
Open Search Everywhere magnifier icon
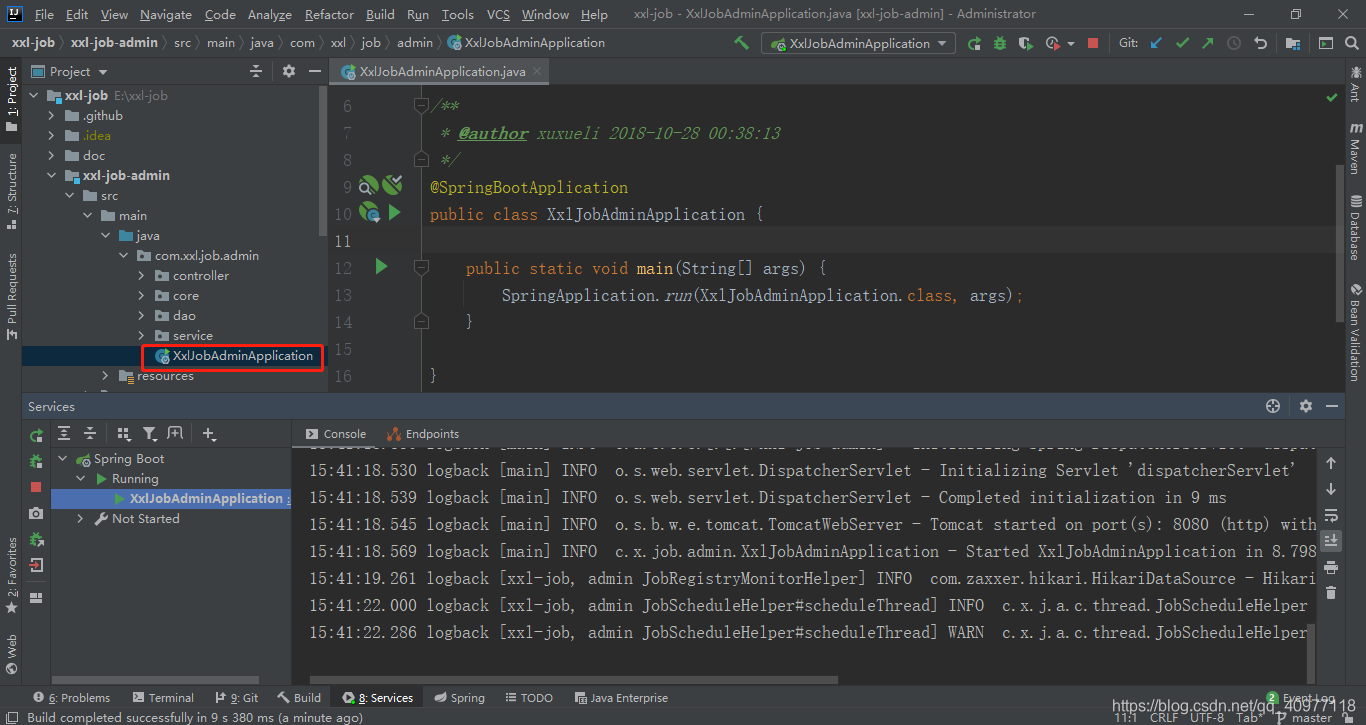(1351, 43)
